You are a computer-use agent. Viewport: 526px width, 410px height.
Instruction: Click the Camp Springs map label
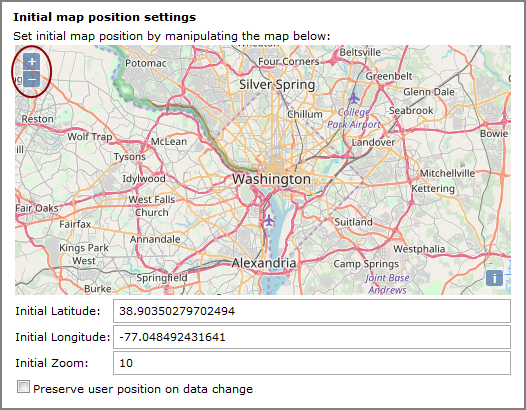[366, 264]
